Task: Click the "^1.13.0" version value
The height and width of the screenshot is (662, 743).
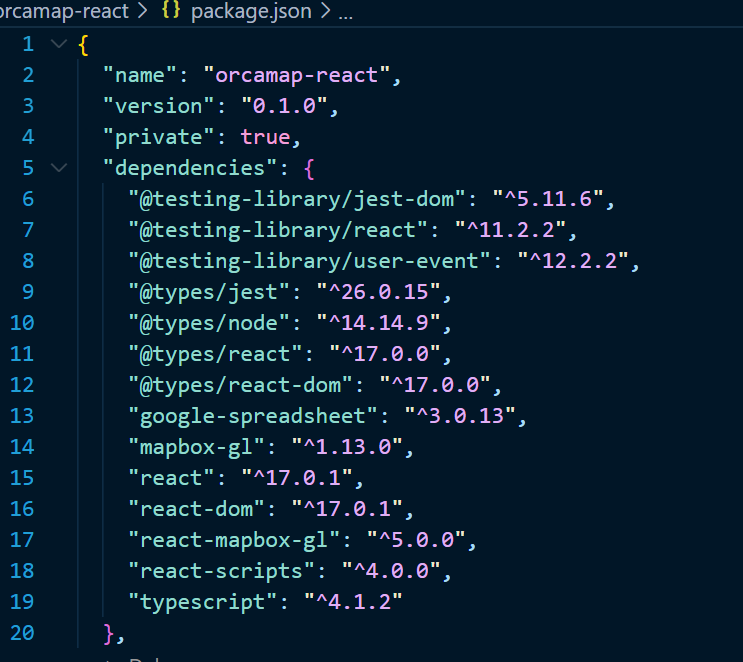Action: (x=347, y=447)
